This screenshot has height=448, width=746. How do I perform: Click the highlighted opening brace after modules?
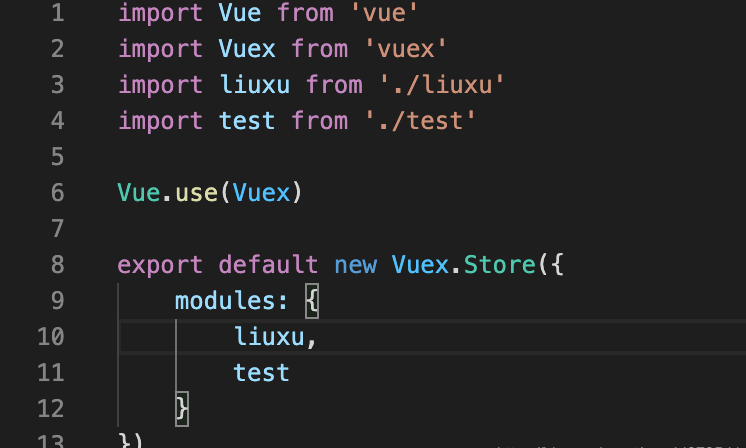point(312,301)
